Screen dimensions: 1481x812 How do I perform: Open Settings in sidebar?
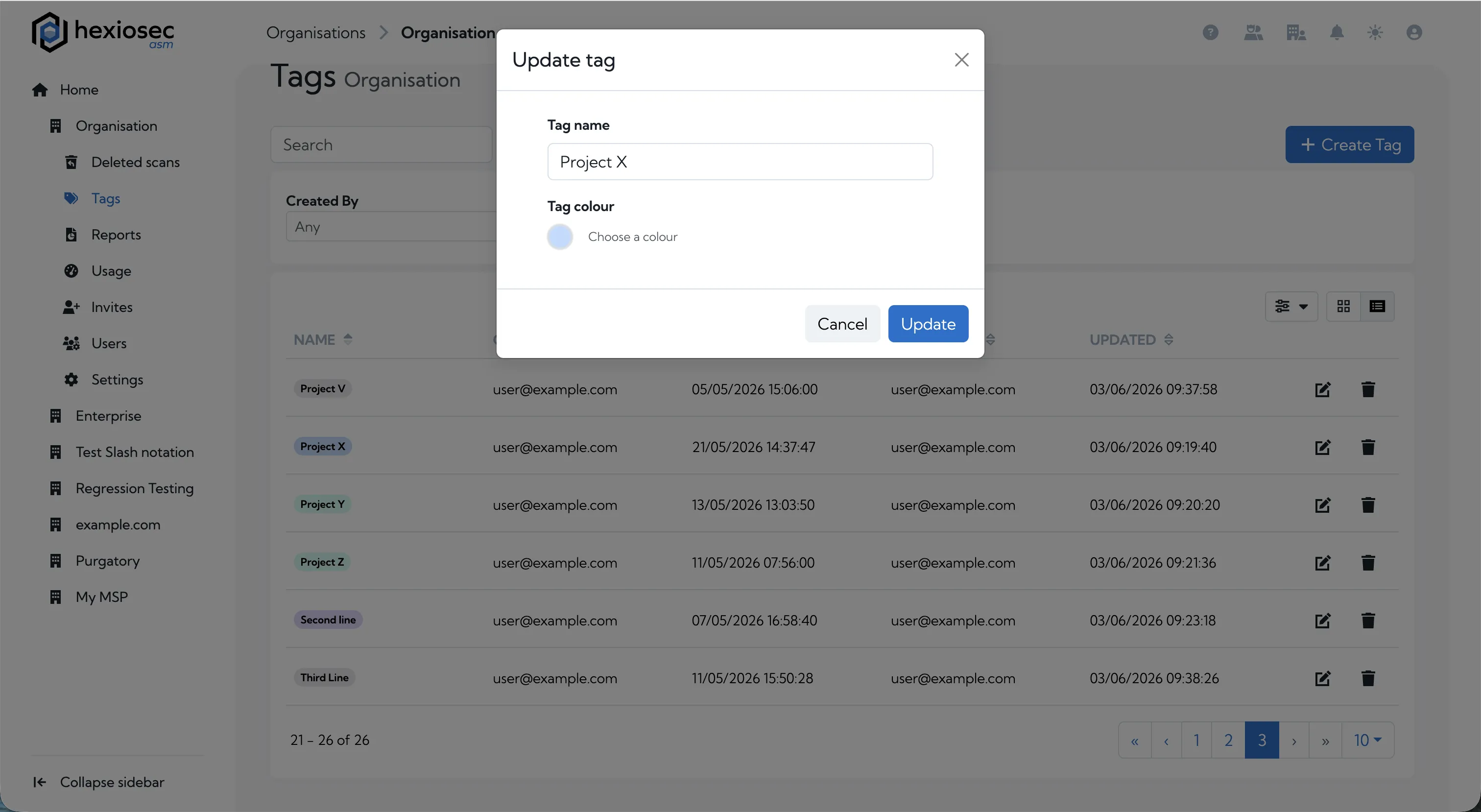tap(103, 380)
